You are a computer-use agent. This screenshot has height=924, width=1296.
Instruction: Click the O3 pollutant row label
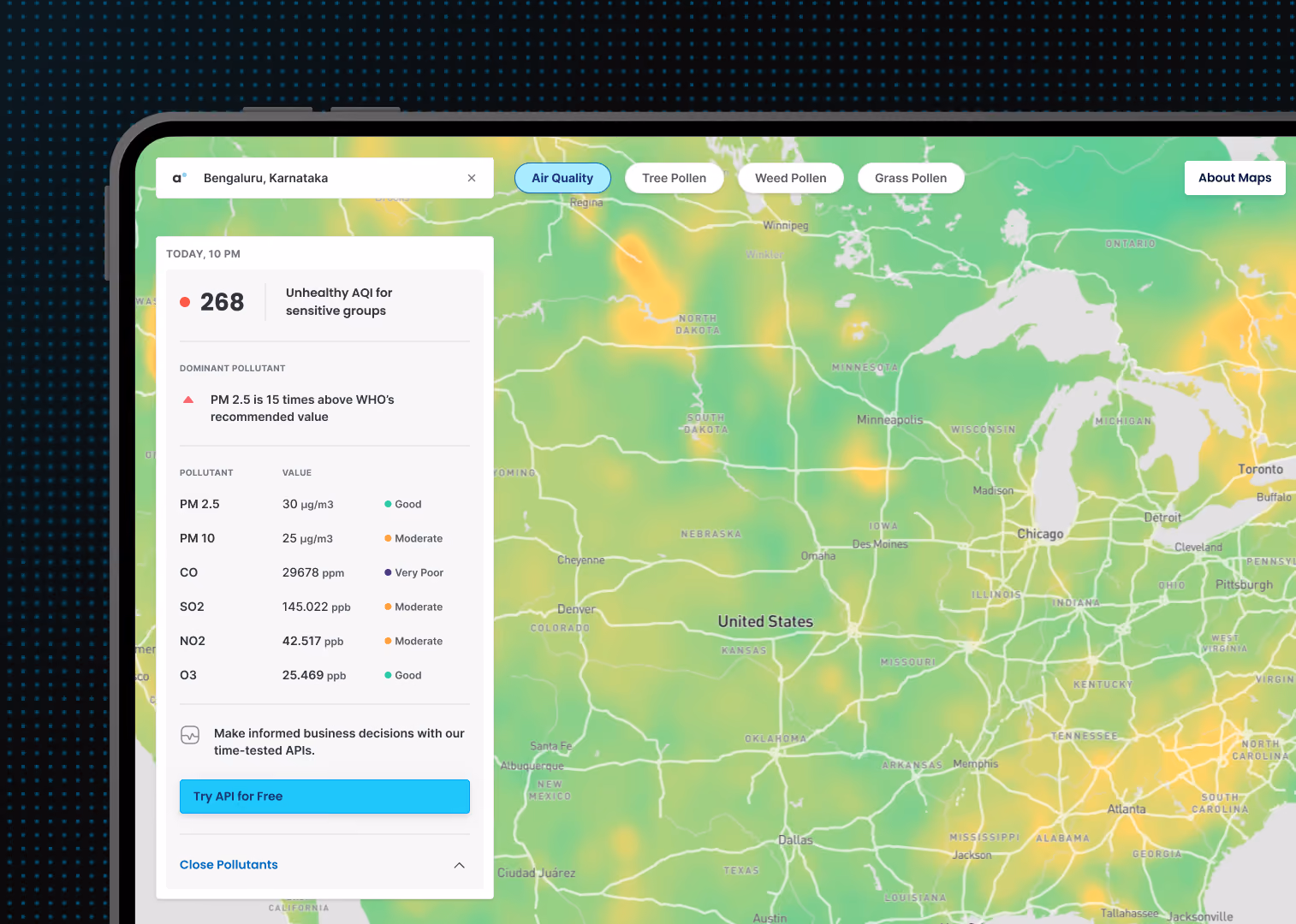click(188, 675)
